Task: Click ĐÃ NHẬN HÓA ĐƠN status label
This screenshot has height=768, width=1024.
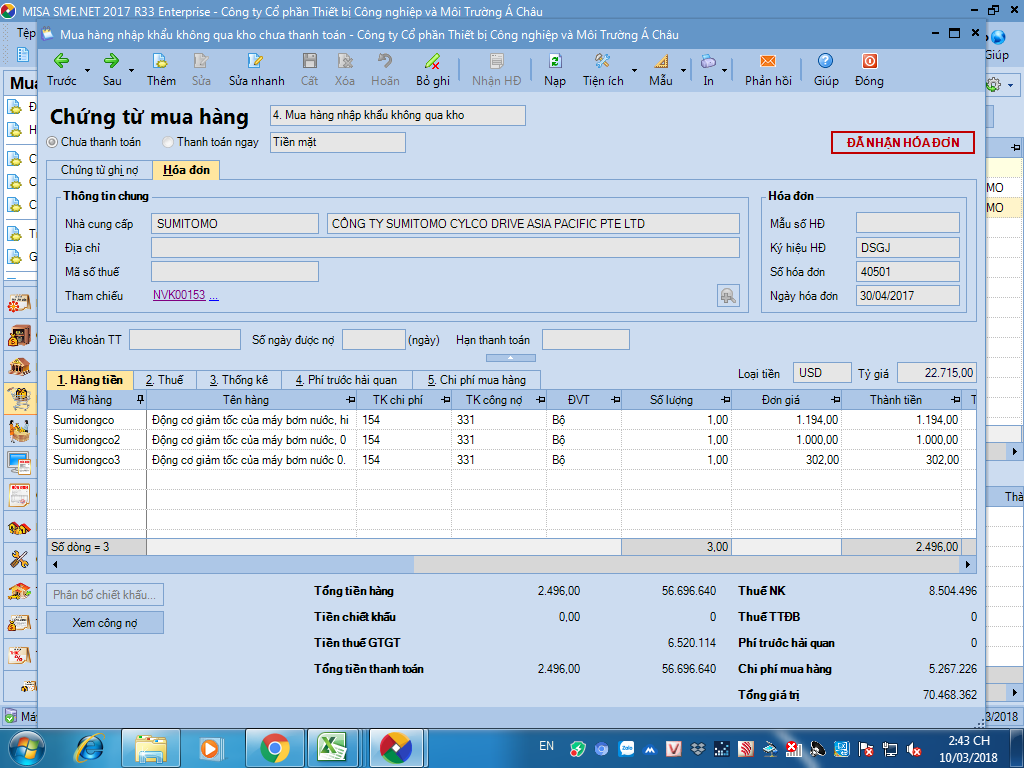Action: [x=903, y=143]
